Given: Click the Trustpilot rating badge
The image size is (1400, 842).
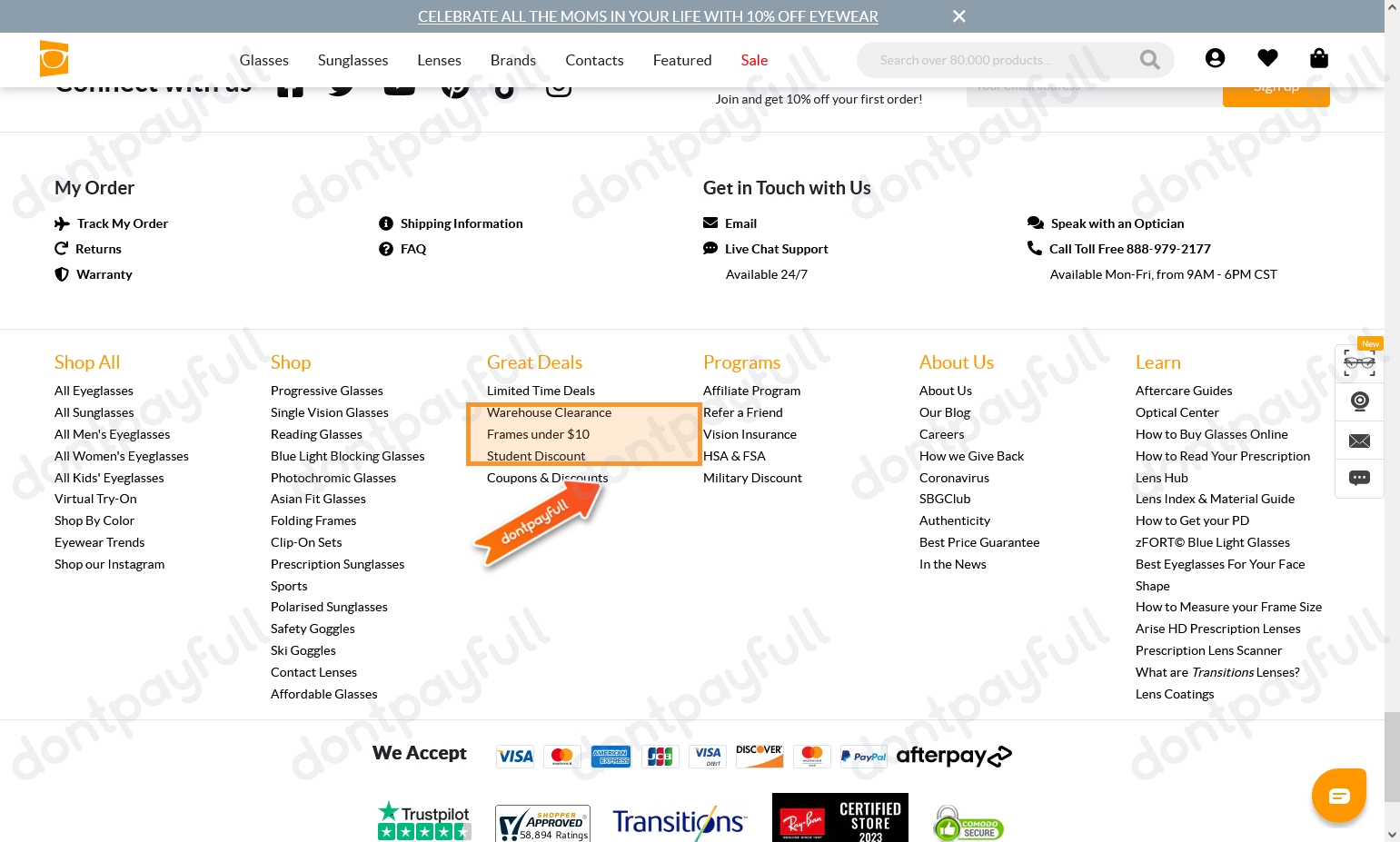Looking at the screenshot, I should coord(424,821).
